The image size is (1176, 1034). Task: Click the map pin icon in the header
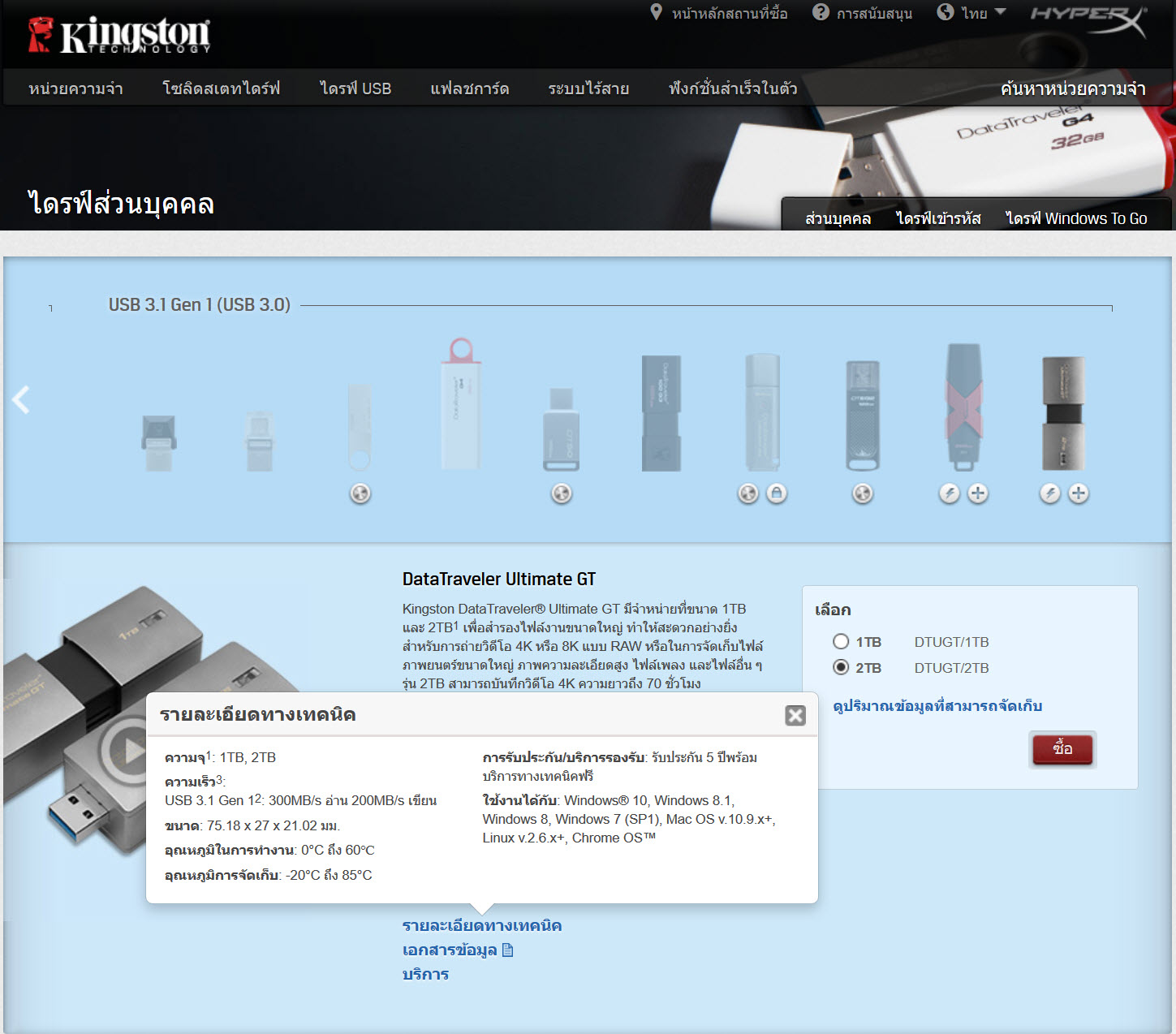[657, 12]
